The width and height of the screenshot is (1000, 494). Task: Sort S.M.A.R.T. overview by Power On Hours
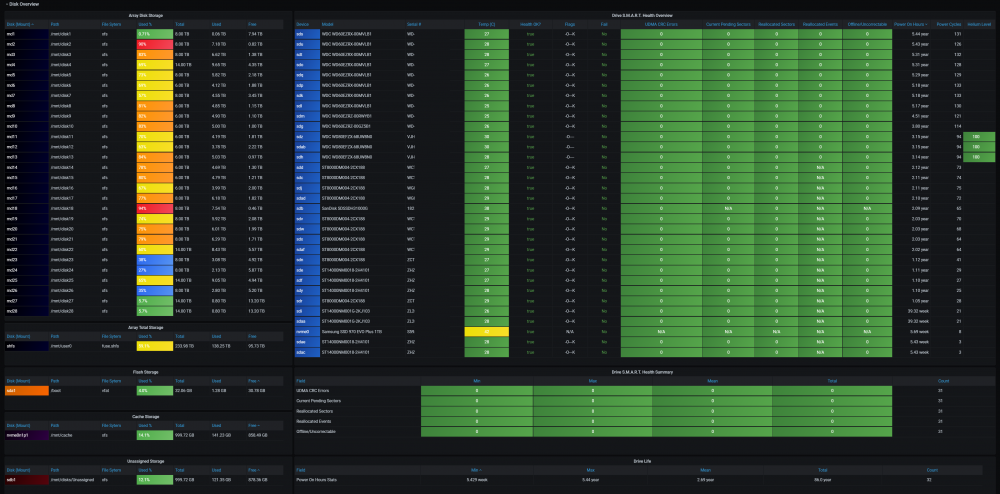tap(911, 24)
